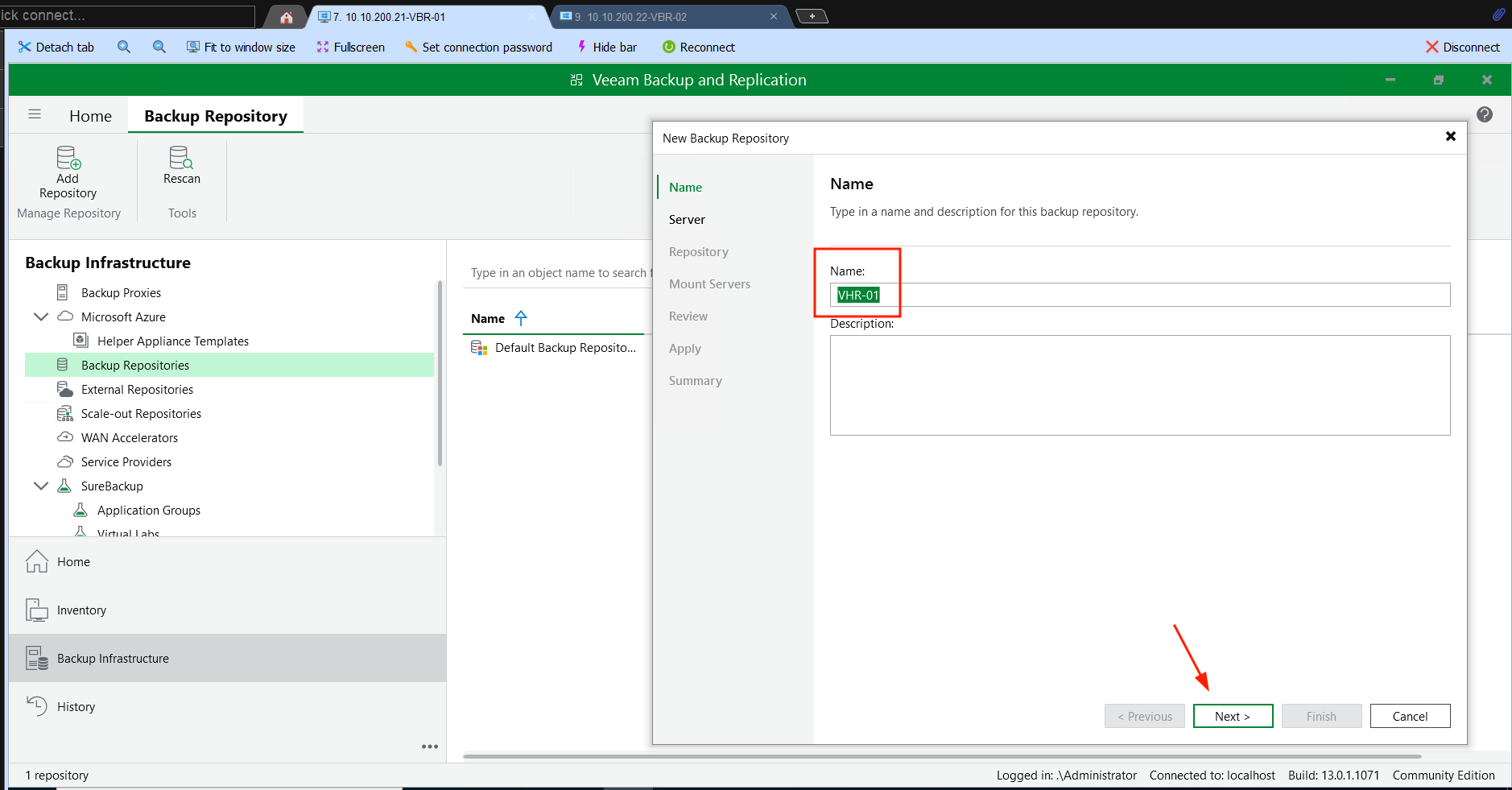The width and height of the screenshot is (1512, 790).
Task: Click the Detach tab scissors icon
Action: (25, 47)
